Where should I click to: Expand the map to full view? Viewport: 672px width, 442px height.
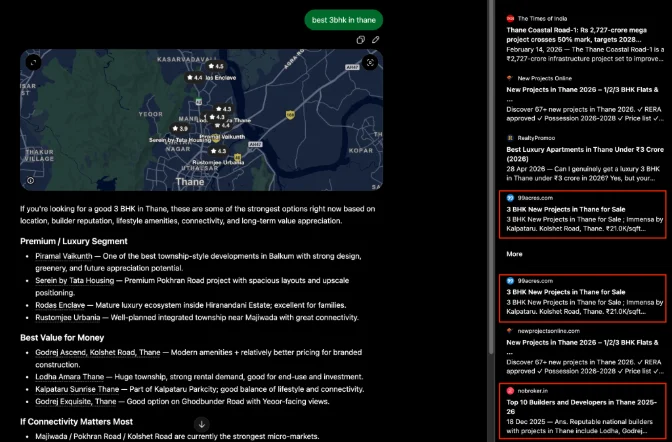[33, 63]
